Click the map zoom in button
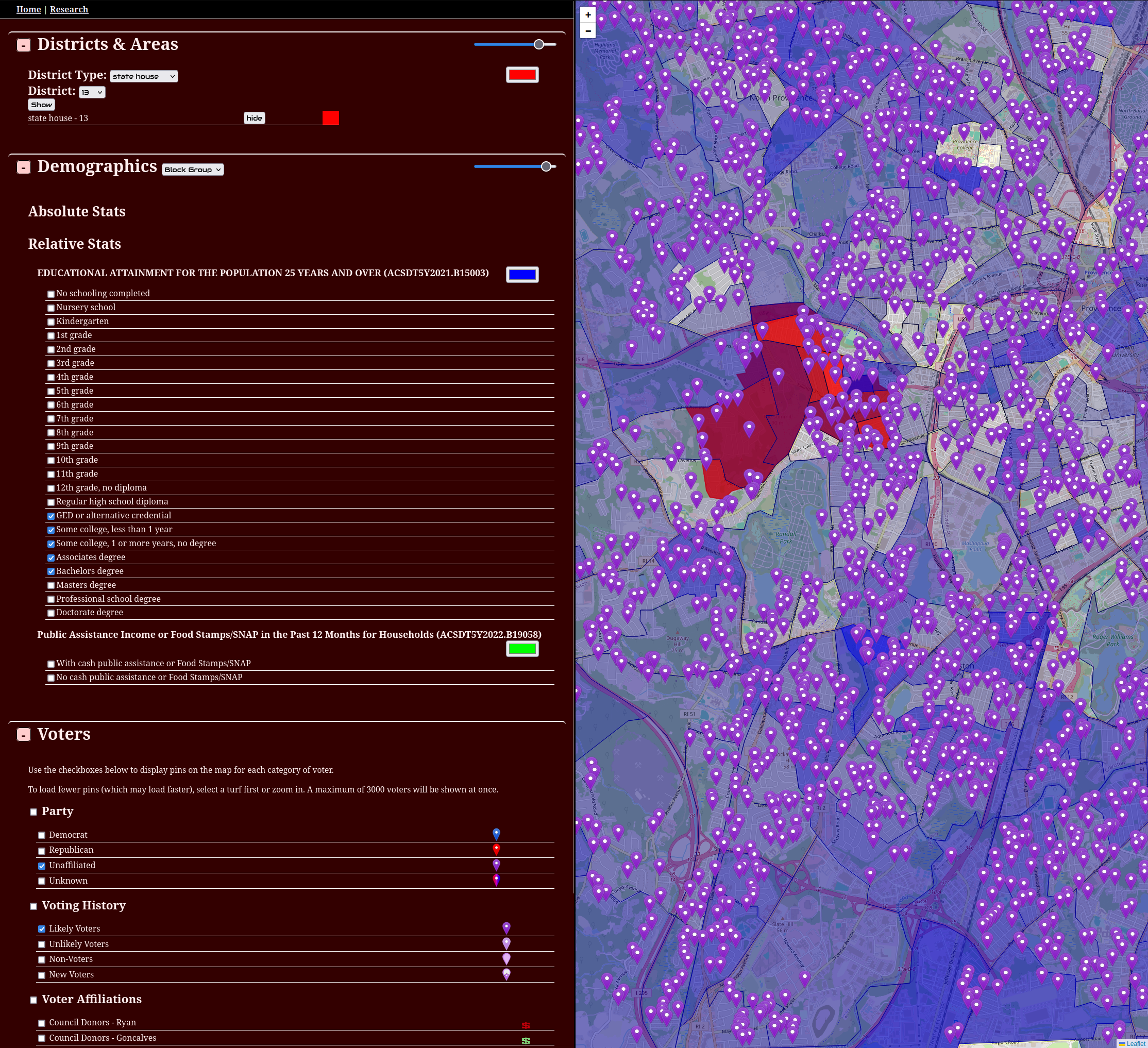 pyautogui.click(x=588, y=15)
